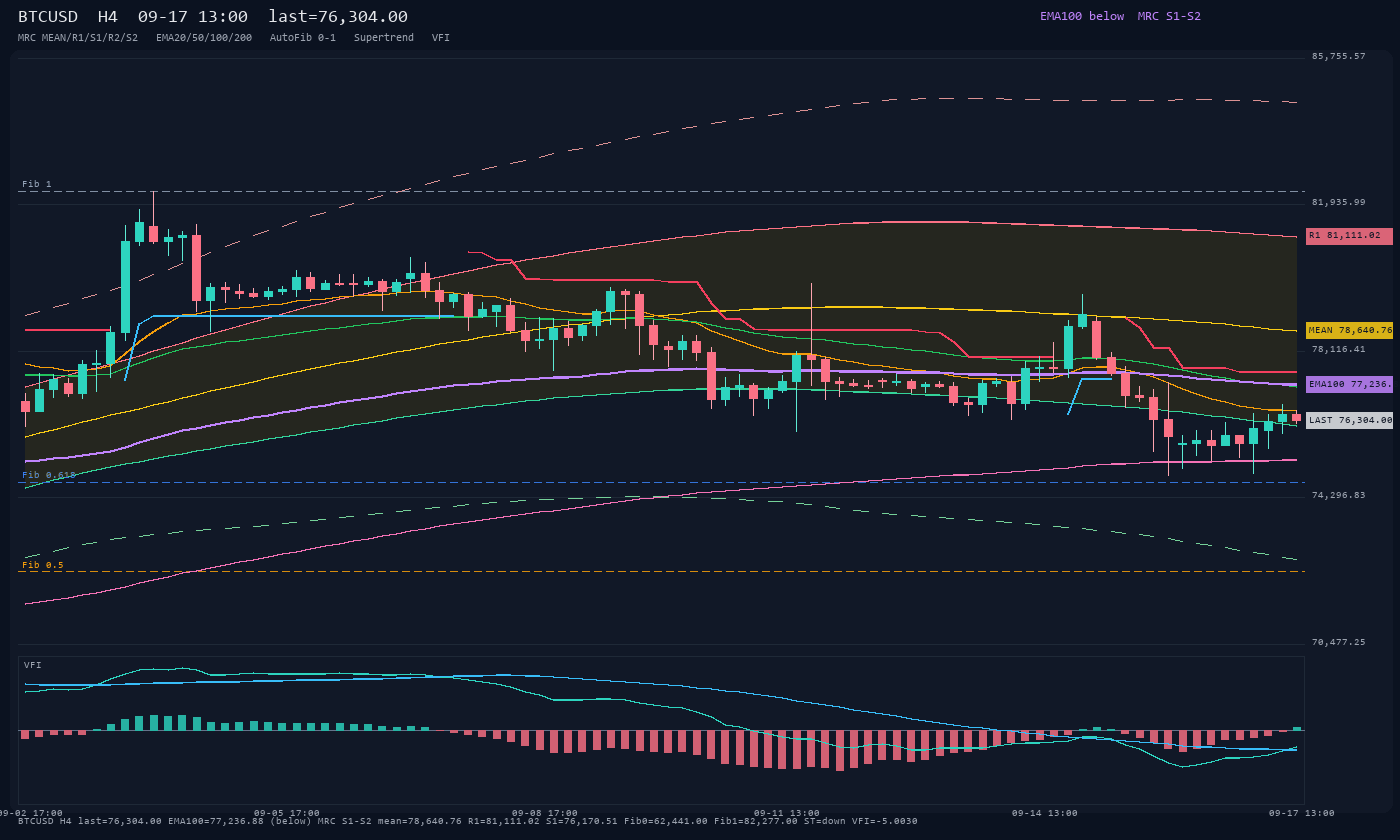This screenshot has height=840, width=1400.
Task: Click the 09-17 13:00 timestamp in the title
Action: point(193,16)
